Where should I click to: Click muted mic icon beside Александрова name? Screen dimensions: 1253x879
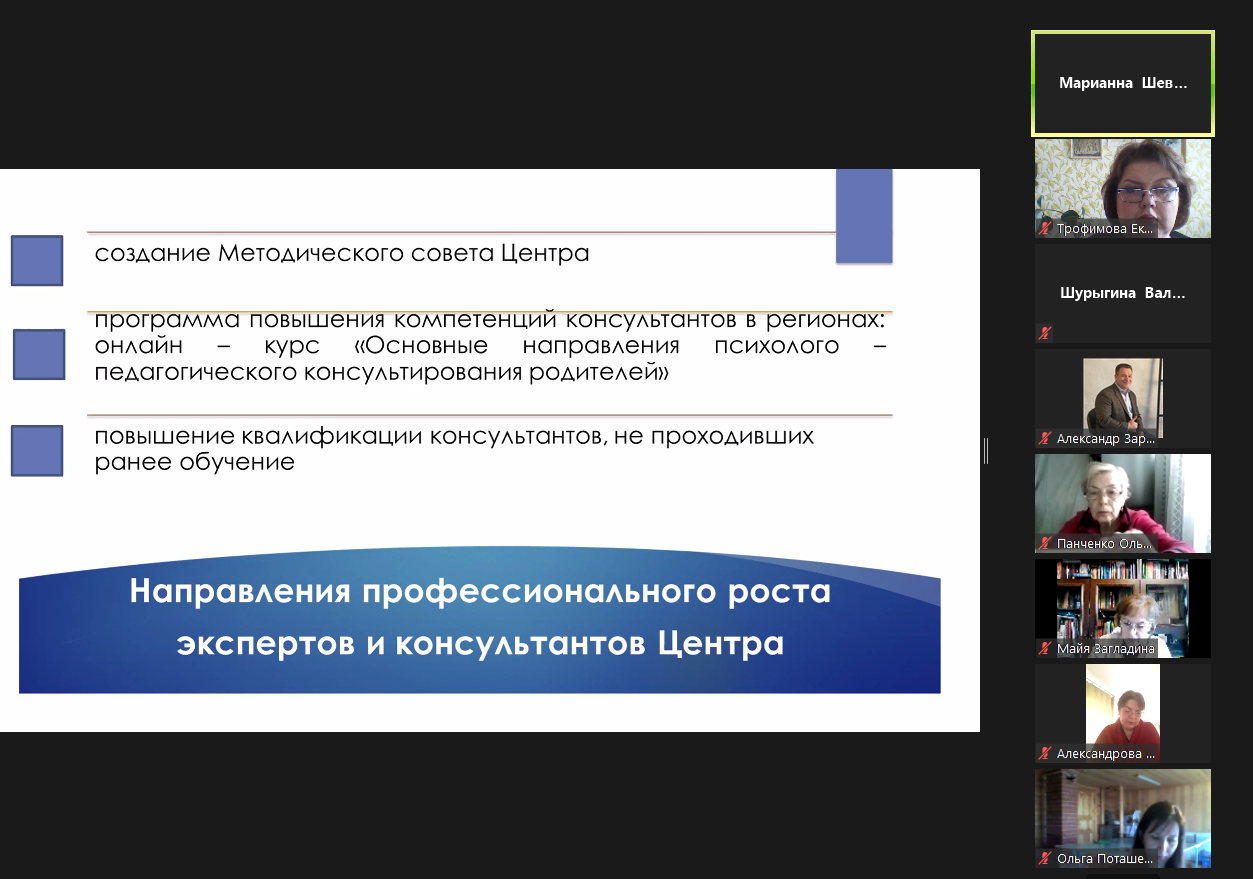click(x=1046, y=754)
